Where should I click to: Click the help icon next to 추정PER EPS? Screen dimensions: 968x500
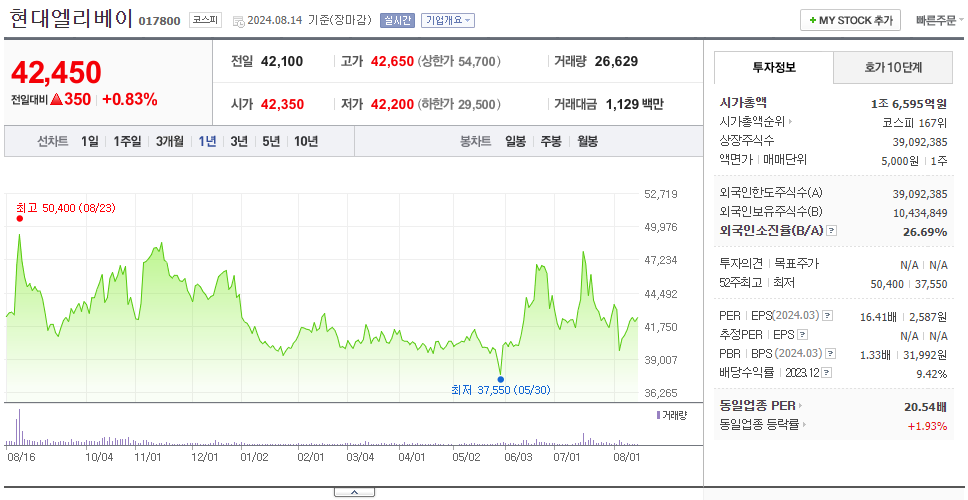point(803,335)
